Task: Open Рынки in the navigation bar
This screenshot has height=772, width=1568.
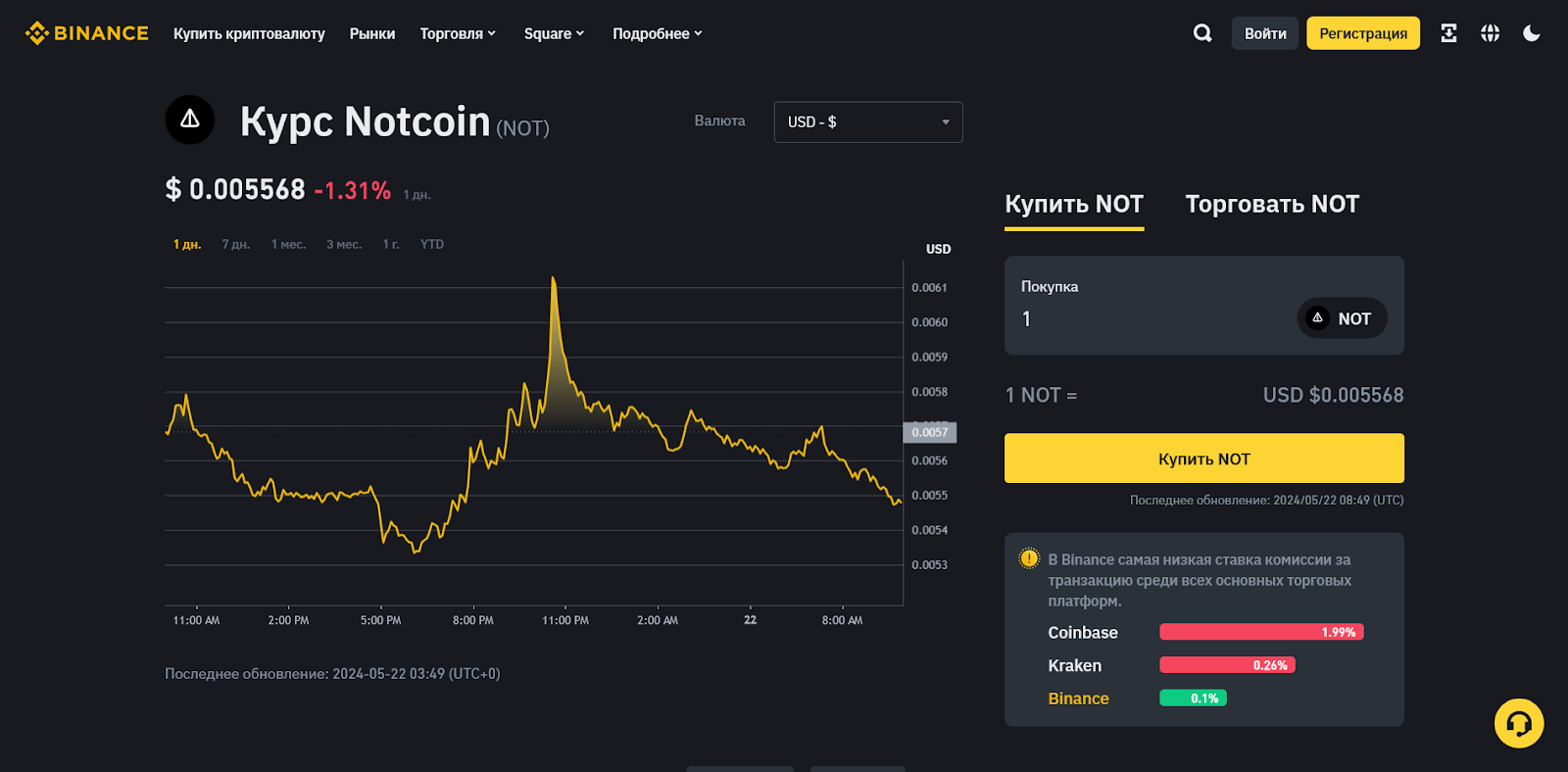Action: [372, 33]
